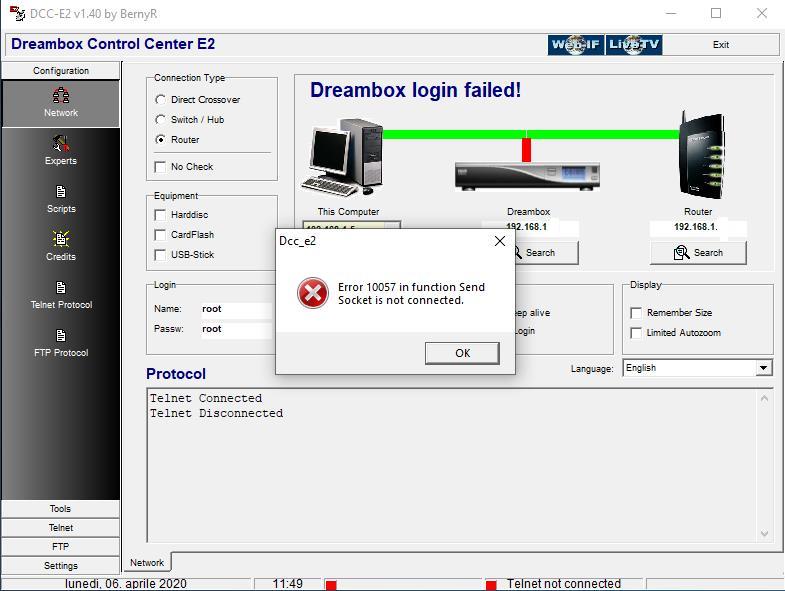The height and width of the screenshot is (591, 785).
Task: Click the Protocol log scroll down arrow
Action: (764, 533)
